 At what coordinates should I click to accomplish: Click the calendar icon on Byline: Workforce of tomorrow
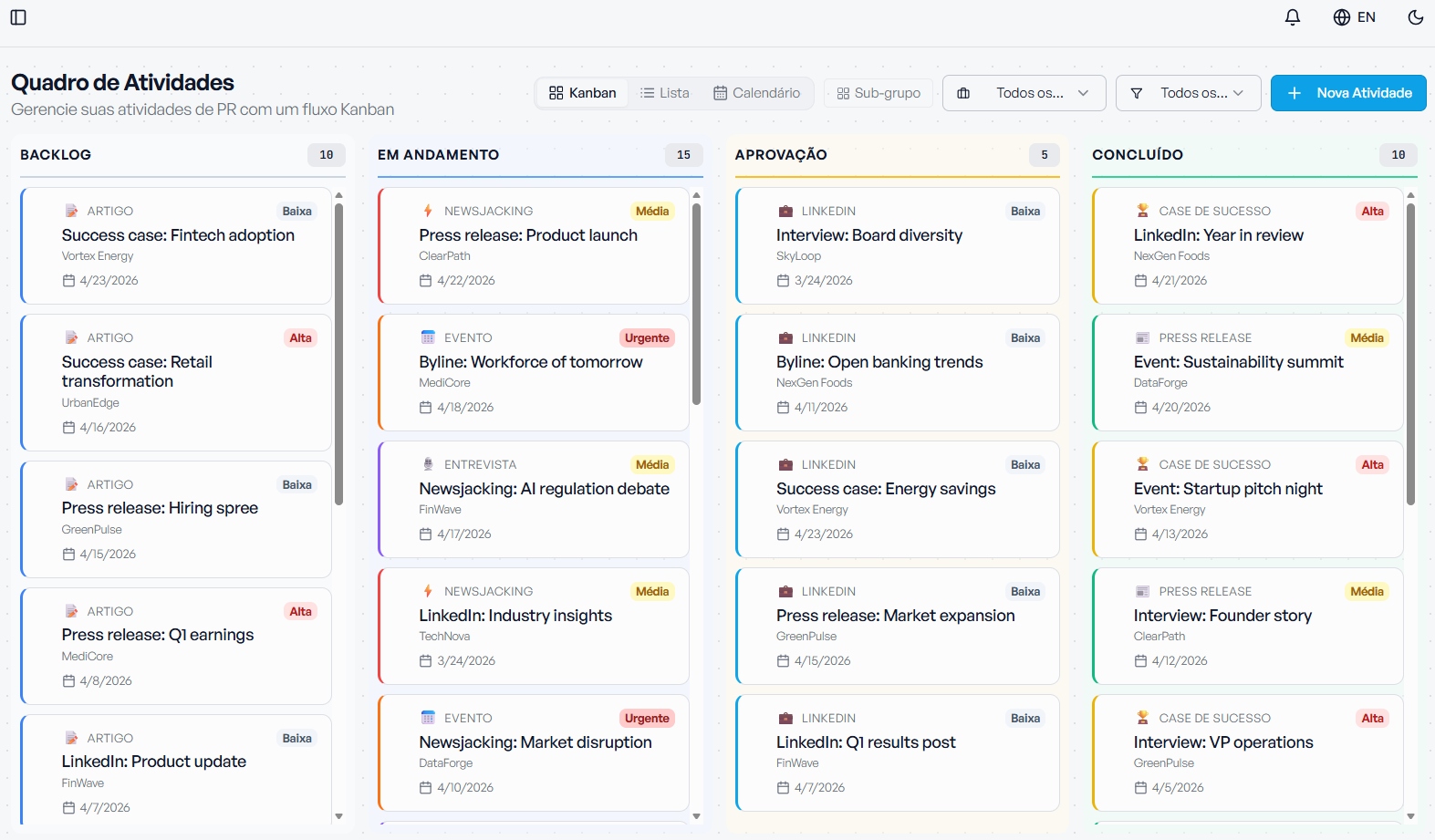(428, 337)
